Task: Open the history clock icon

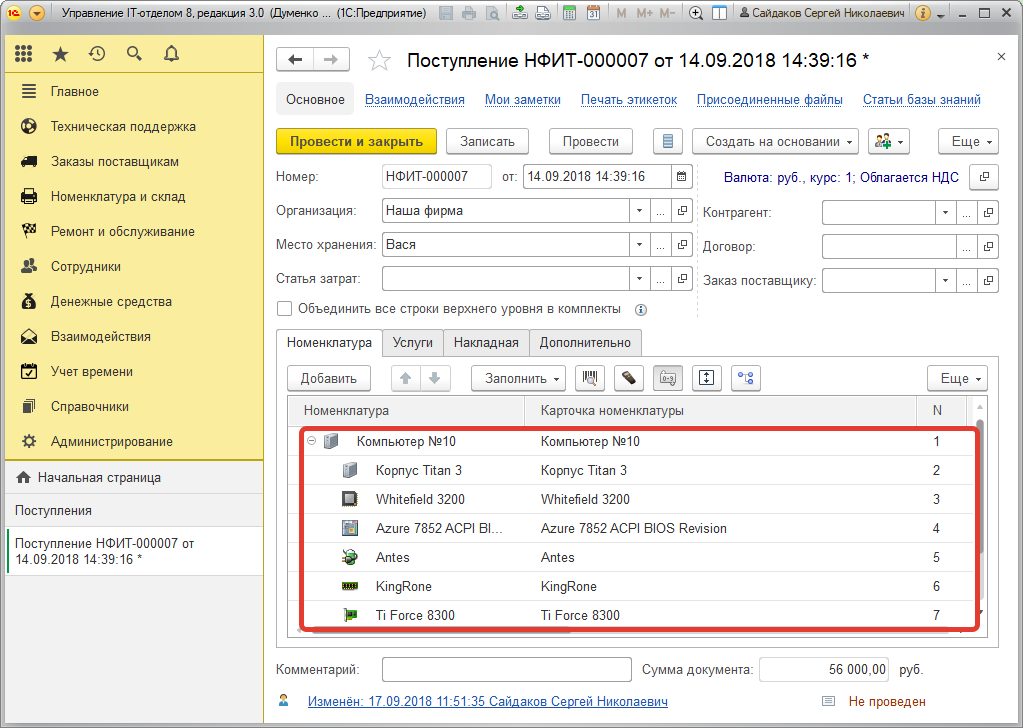Action: (x=97, y=54)
